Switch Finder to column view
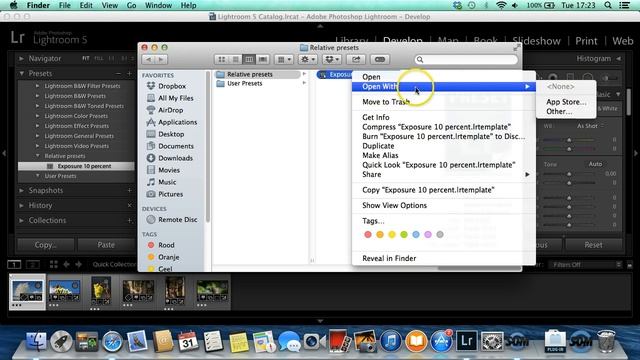Viewport: 640px width, 360px height. (249, 60)
